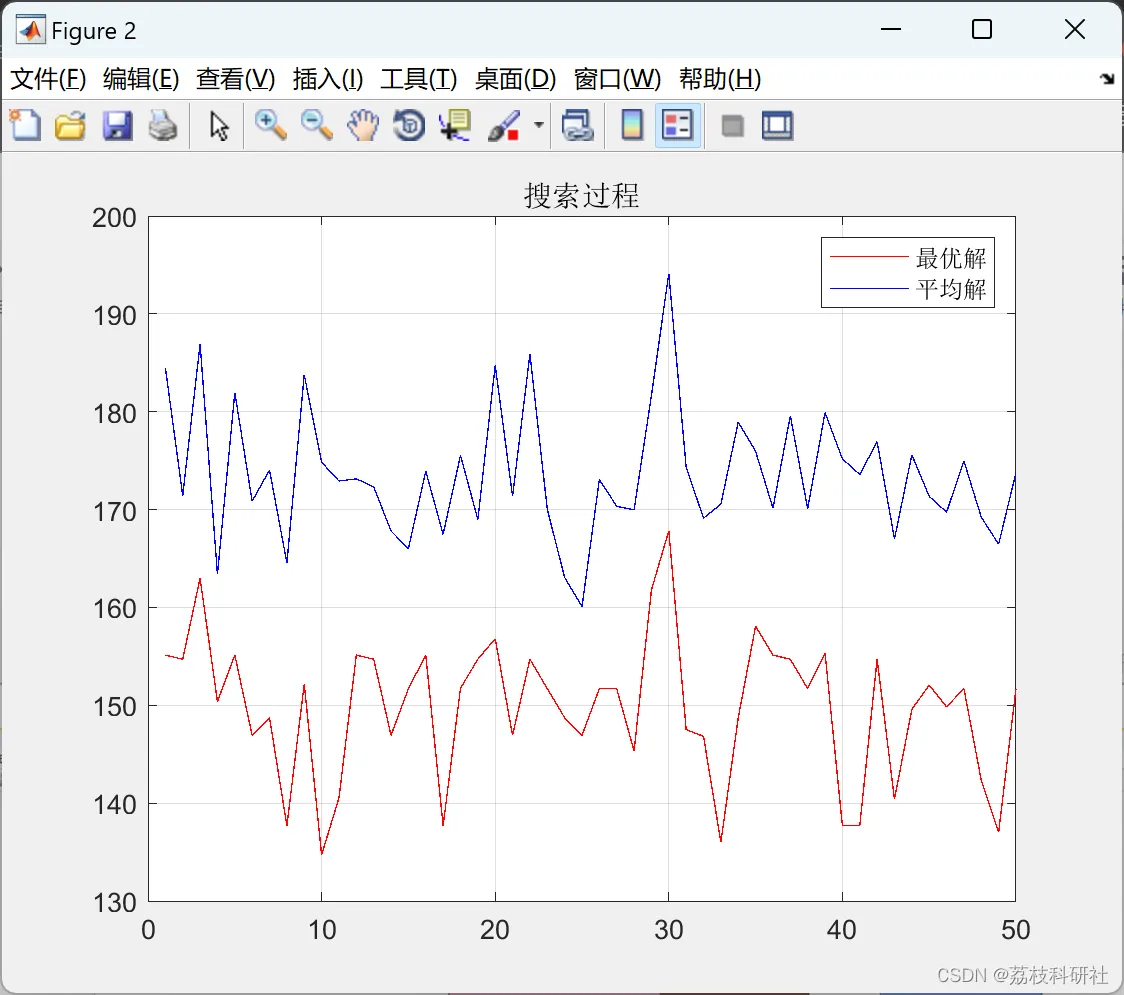The image size is (1124, 995).
Task: Open the 工具(T) menu
Action: (419, 79)
